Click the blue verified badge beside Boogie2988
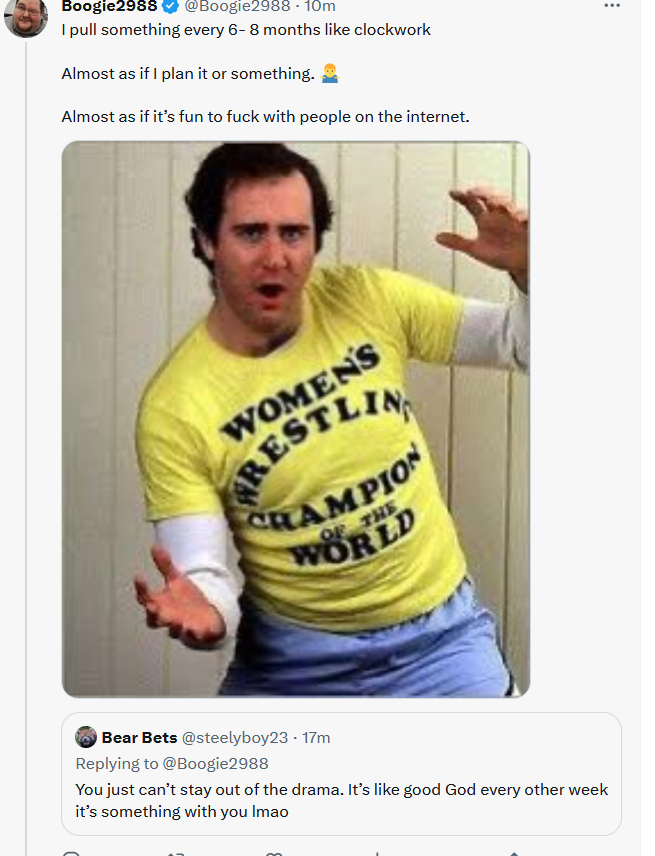Screen dimensions: 655x856 click(x=171, y=6)
